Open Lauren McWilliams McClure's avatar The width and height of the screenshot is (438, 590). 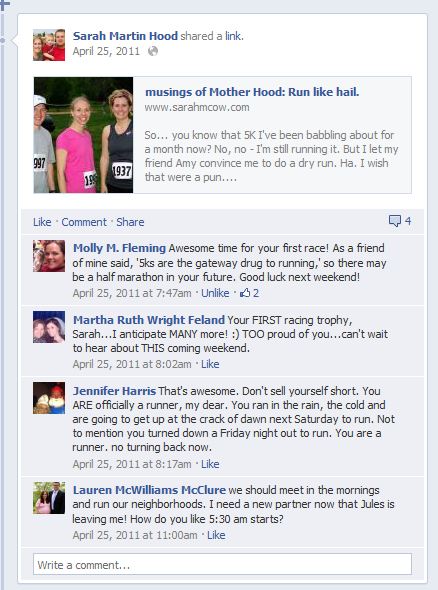pos(49,497)
